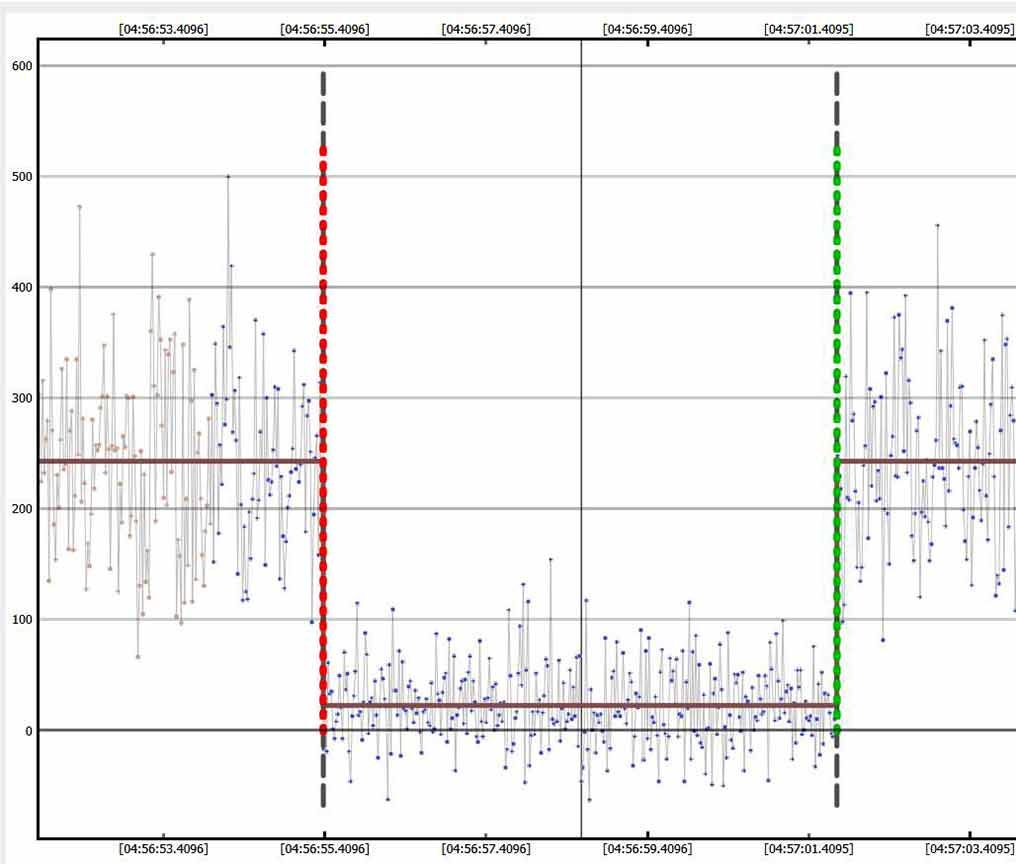Screen dimensions: 1016x864
Task: Click the 600 label on the Y axis
Action: tap(22, 66)
